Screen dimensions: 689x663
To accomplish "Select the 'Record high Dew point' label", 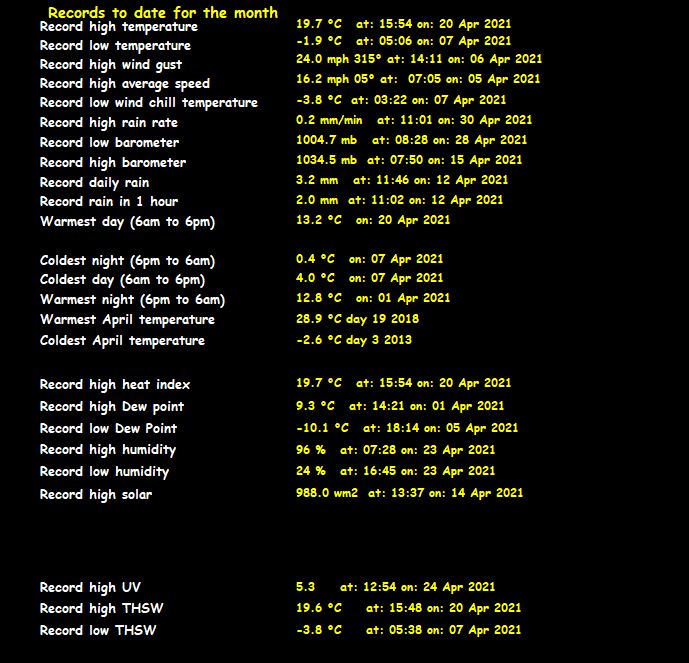I will coord(112,407).
